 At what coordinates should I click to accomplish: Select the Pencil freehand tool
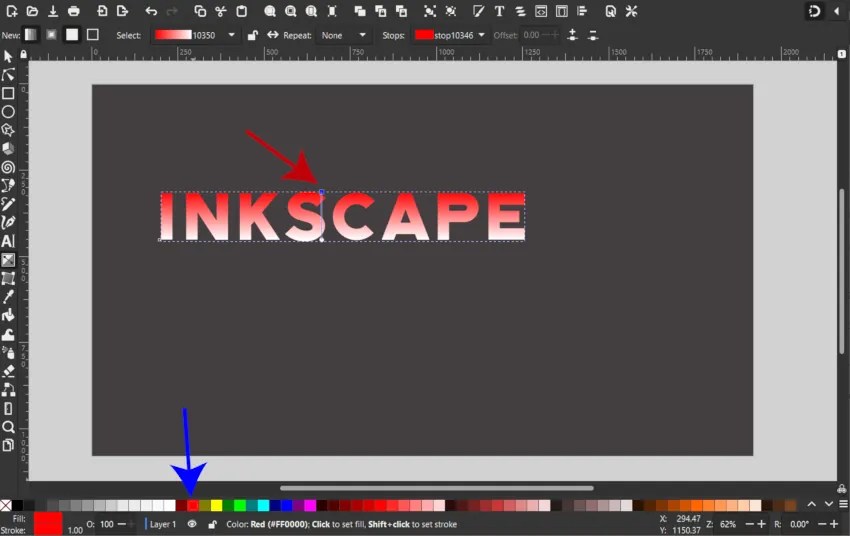[x=8, y=204]
